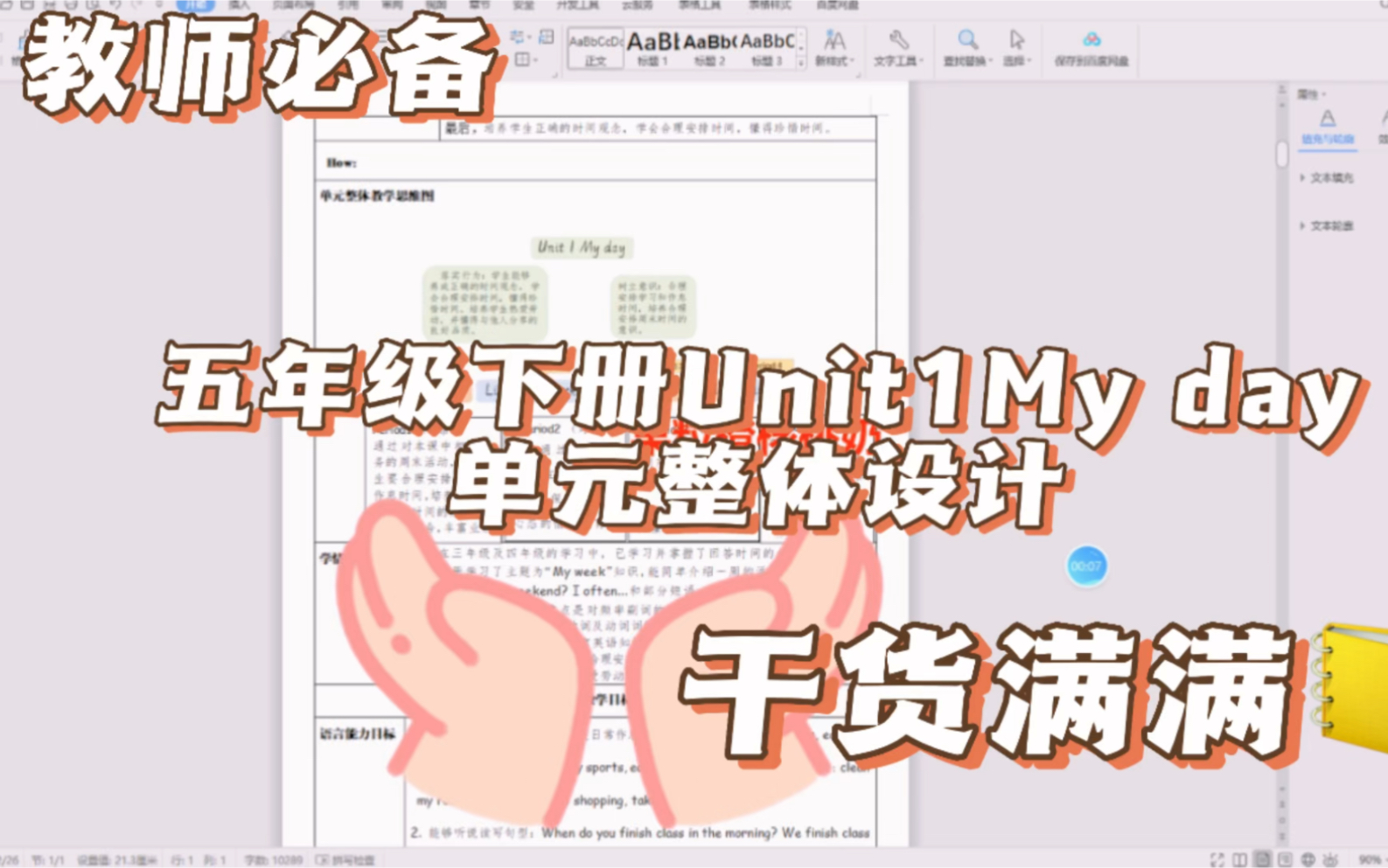Click the magnifier search icon in ribbon

pos(967,39)
